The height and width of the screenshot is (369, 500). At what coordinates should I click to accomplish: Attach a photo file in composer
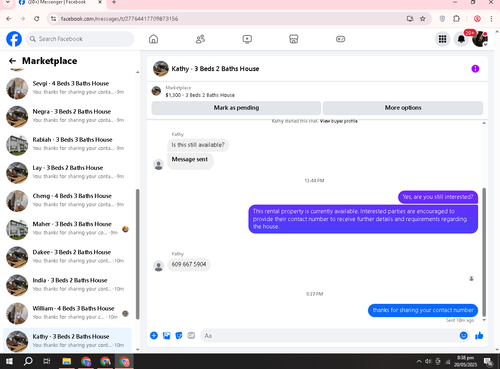pos(166,335)
